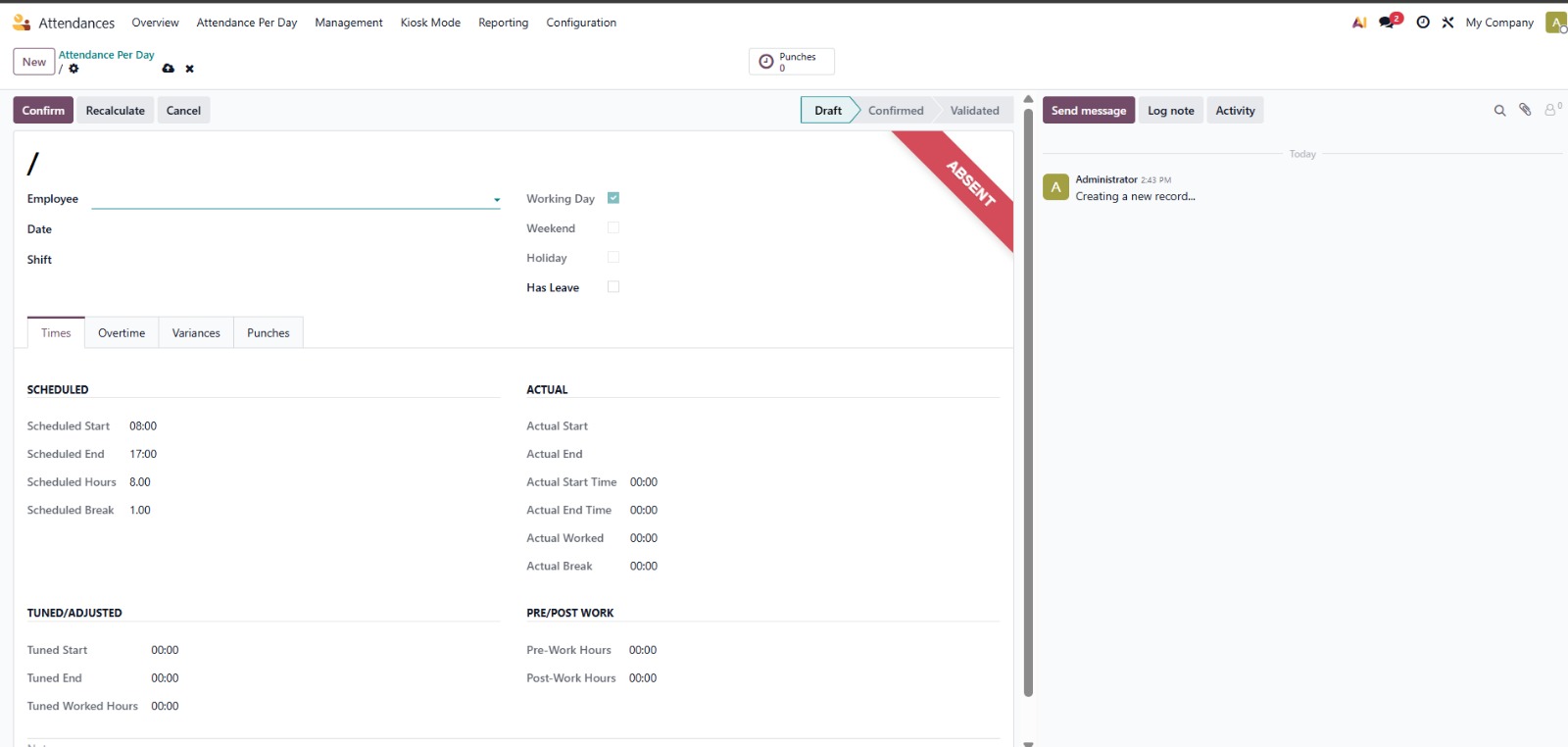Open the AI assistant icon
1568x747 pixels.
pos(1358,23)
